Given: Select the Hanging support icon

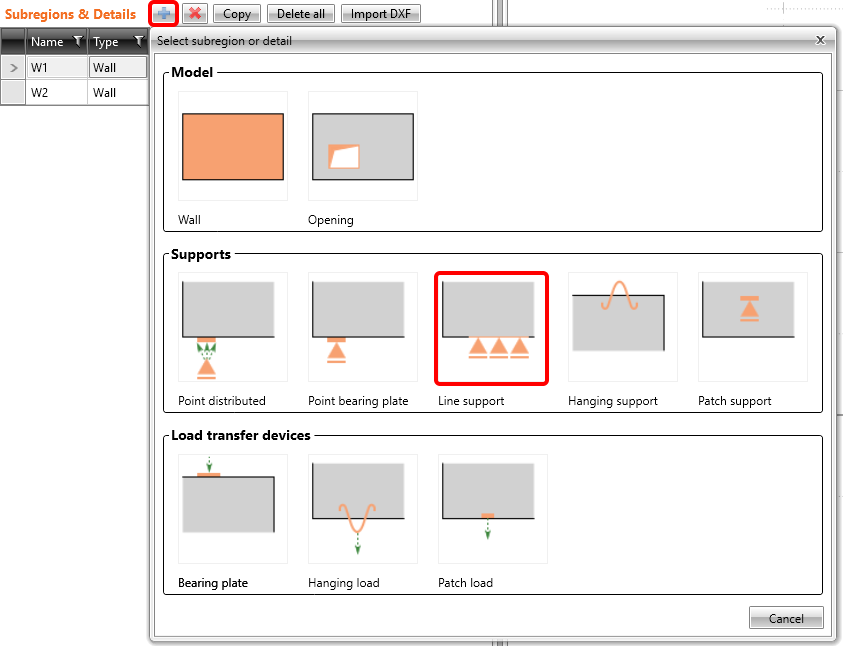Looking at the screenshot, I should pyautogui.click(x=622, y=327).
